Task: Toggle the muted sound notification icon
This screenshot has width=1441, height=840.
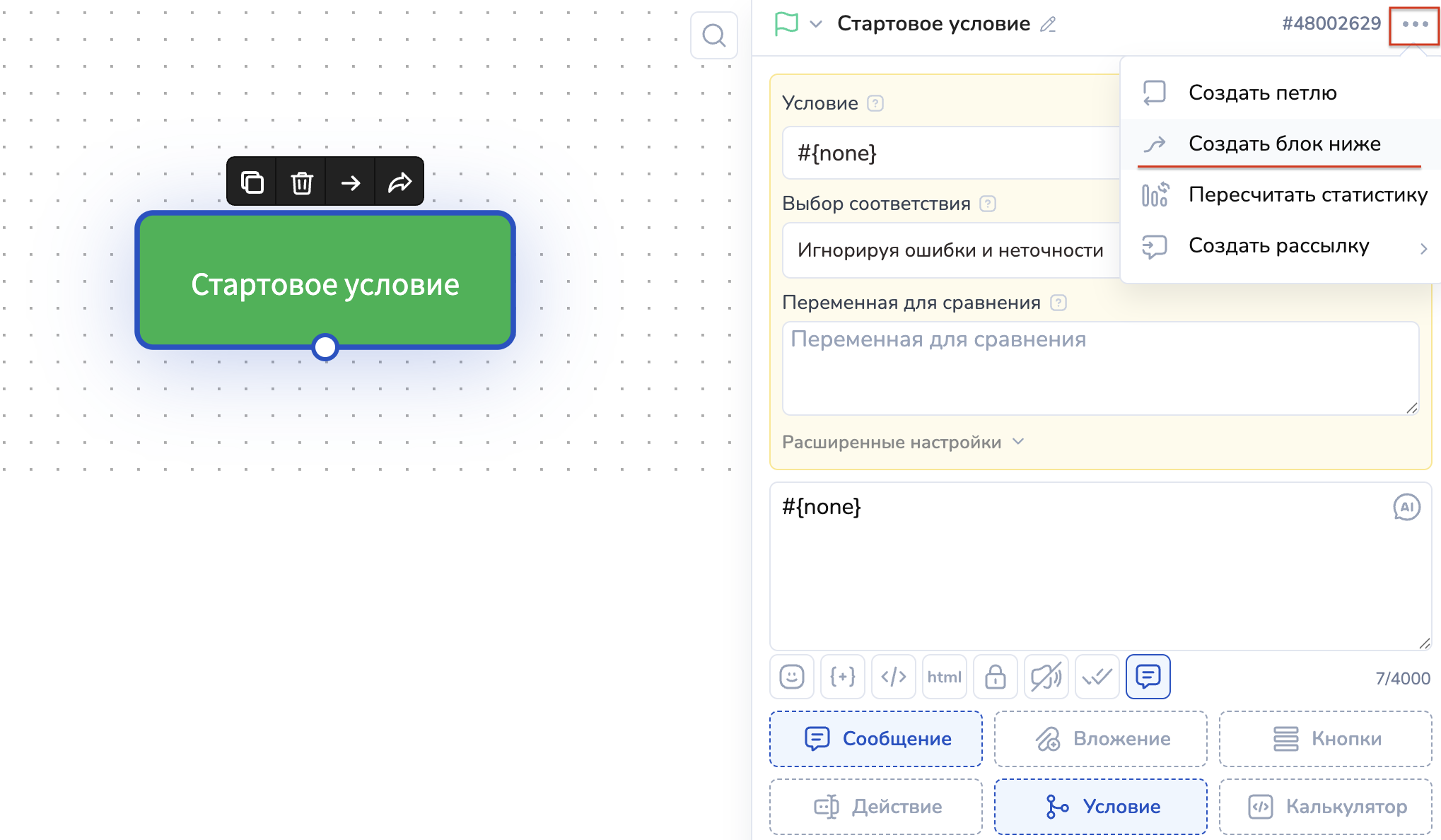Action: point(1046,677)
